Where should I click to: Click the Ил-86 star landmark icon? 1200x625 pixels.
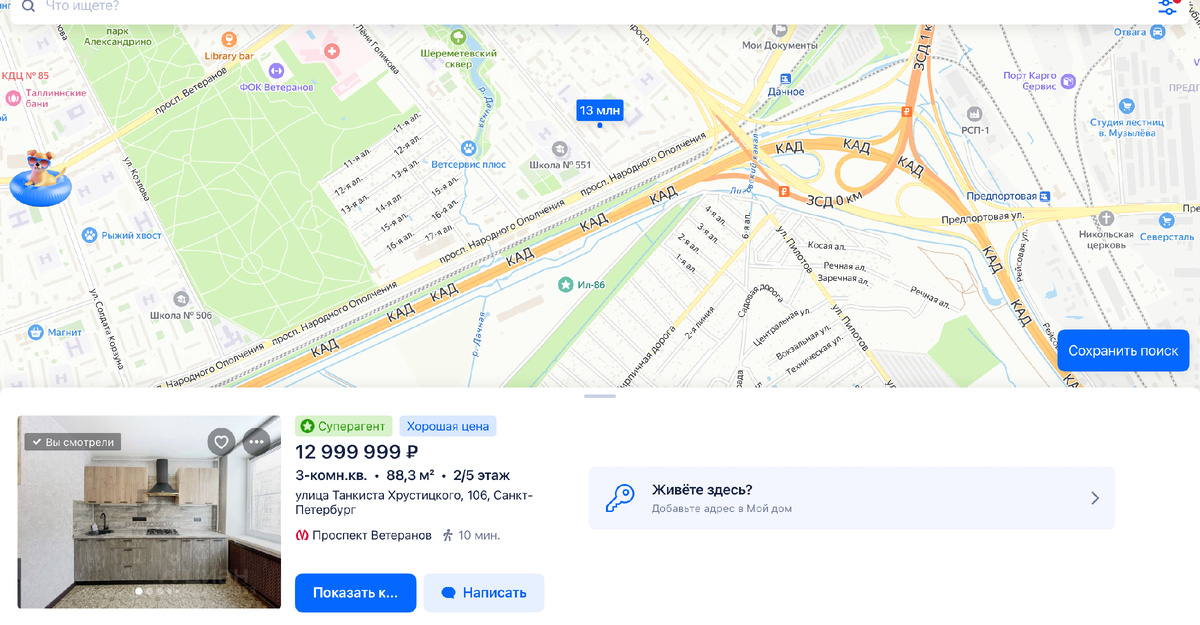tap(566, 285)
